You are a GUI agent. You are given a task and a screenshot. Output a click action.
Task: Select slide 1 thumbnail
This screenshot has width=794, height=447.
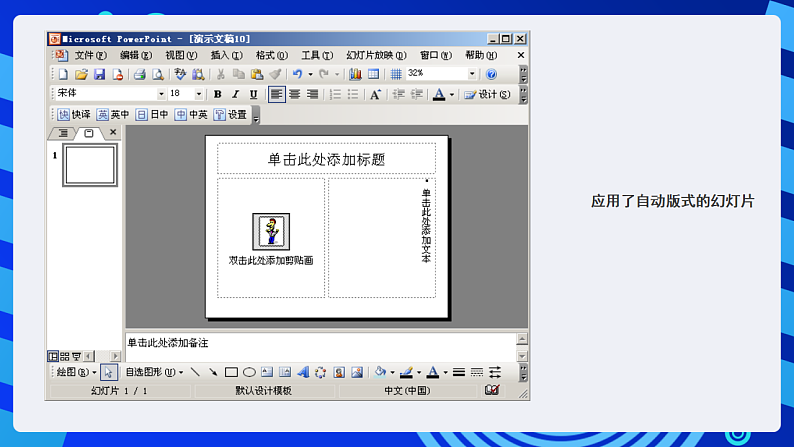click(90, 165)
